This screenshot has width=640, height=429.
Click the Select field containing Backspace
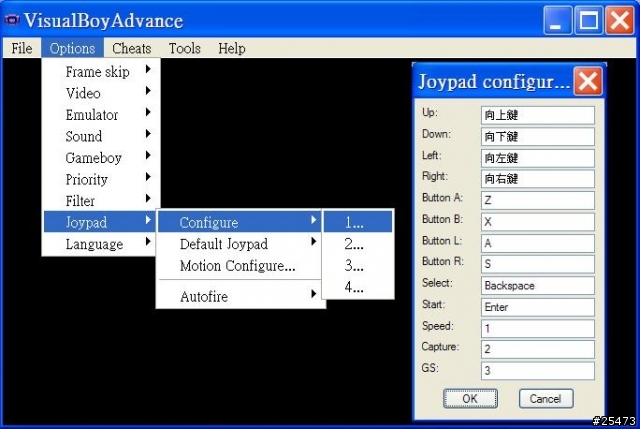tap(538, 286)
